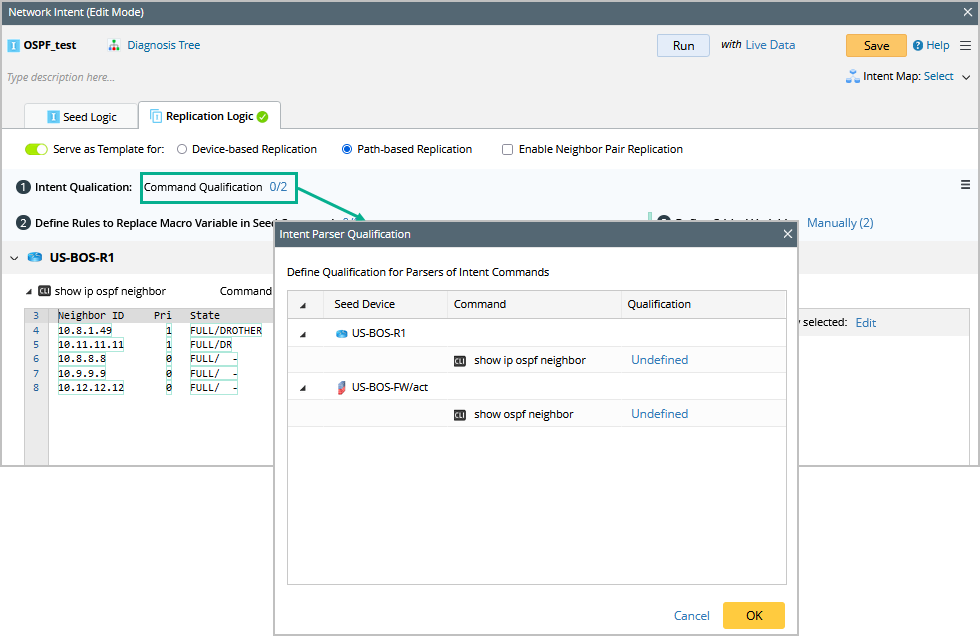
Task: Collapse the US-BOS-FW/act tree row
Action: tap(303, 387)
